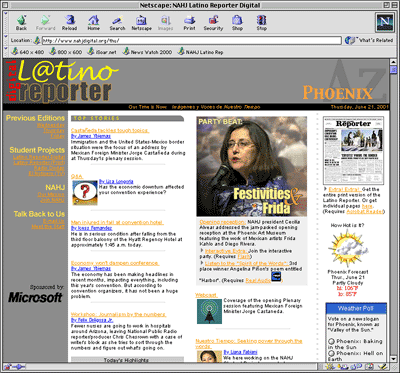Image resolution: width=400 pixels, height=373 pixels.
Task: Select 'Phoenix: Baking in the Sun' option
Action: (x=331, y=341)
